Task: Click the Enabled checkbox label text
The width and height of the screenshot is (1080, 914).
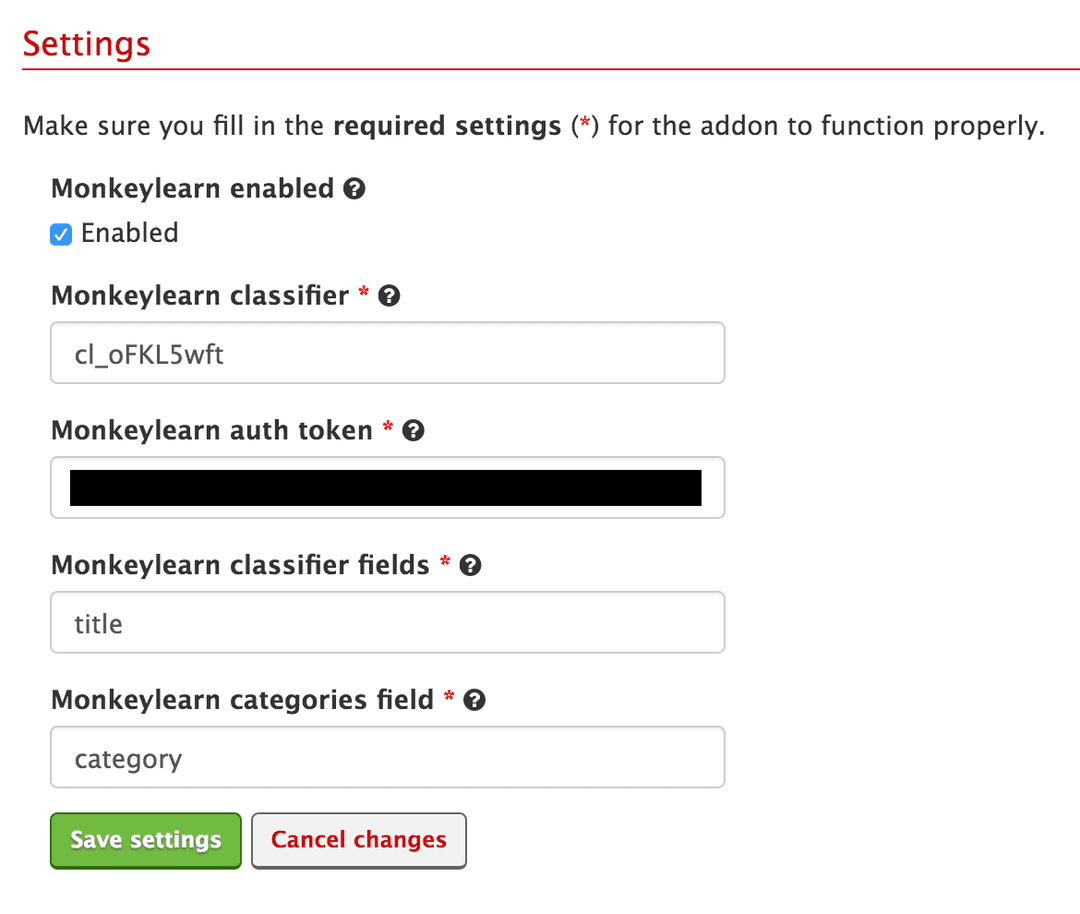Action: point(129,233)
